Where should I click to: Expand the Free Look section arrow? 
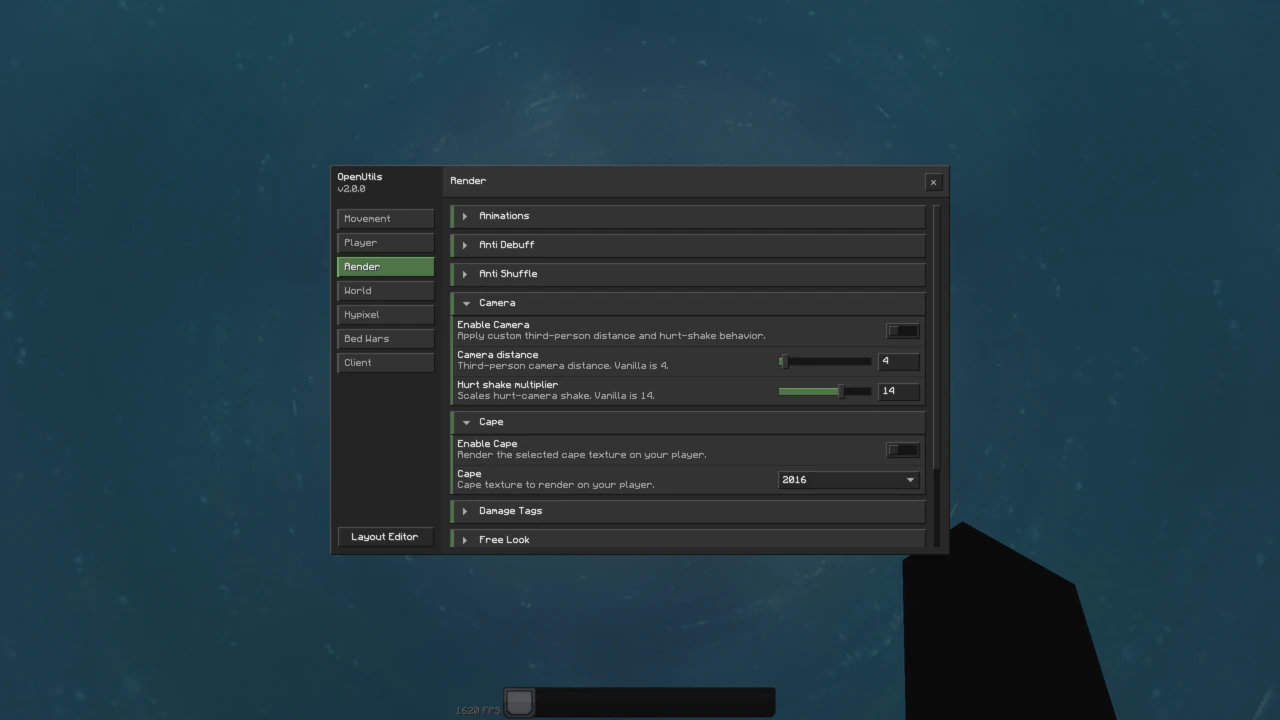coord(465,540)
